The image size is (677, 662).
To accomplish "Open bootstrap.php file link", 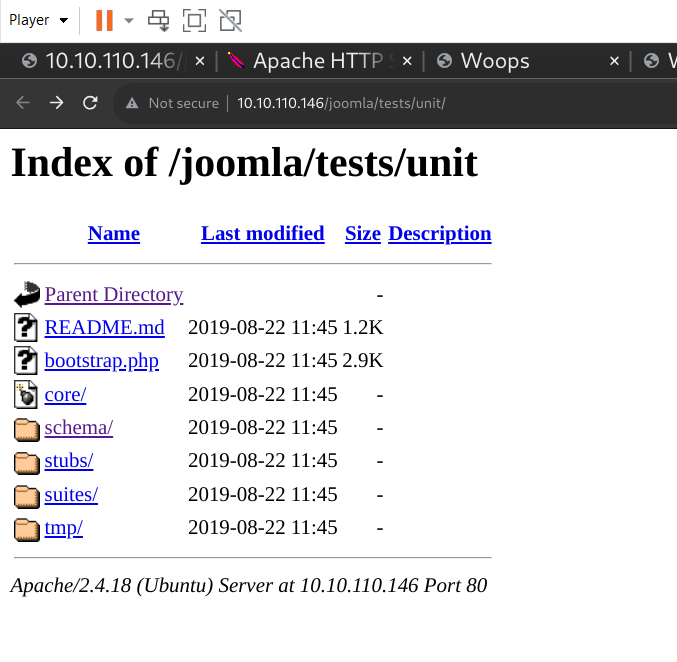I will click(x=101, y=360).
